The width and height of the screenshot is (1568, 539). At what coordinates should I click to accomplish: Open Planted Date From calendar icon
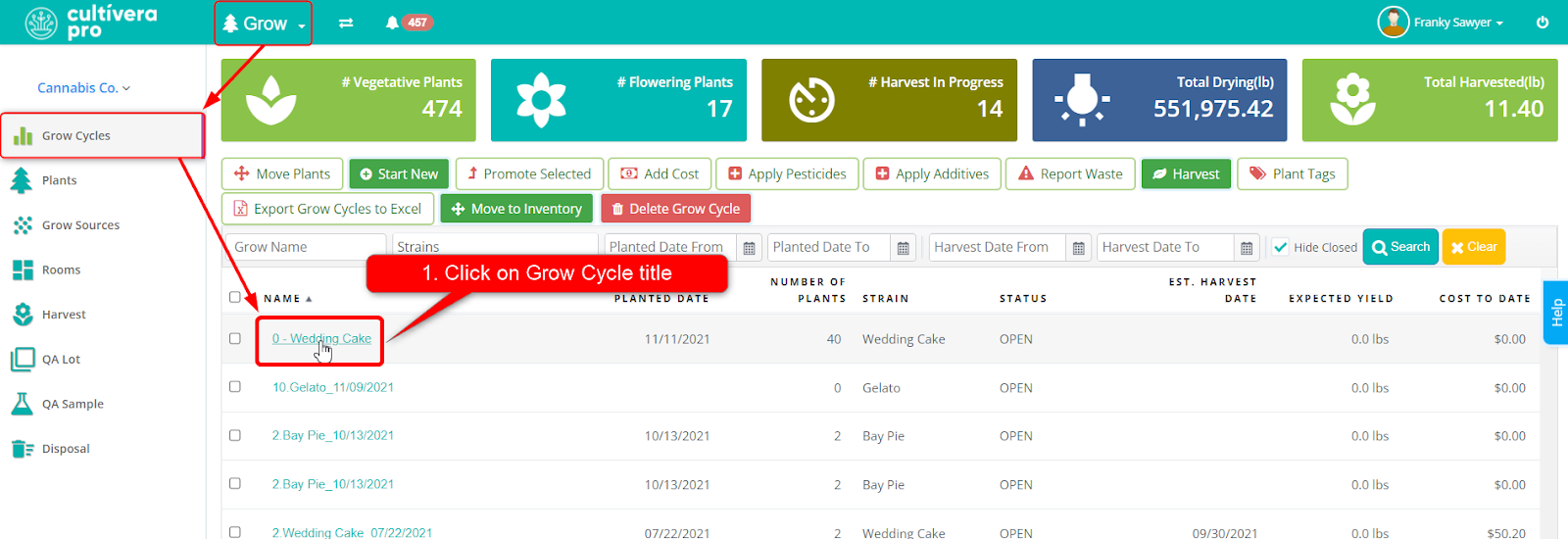pos(749,248)
